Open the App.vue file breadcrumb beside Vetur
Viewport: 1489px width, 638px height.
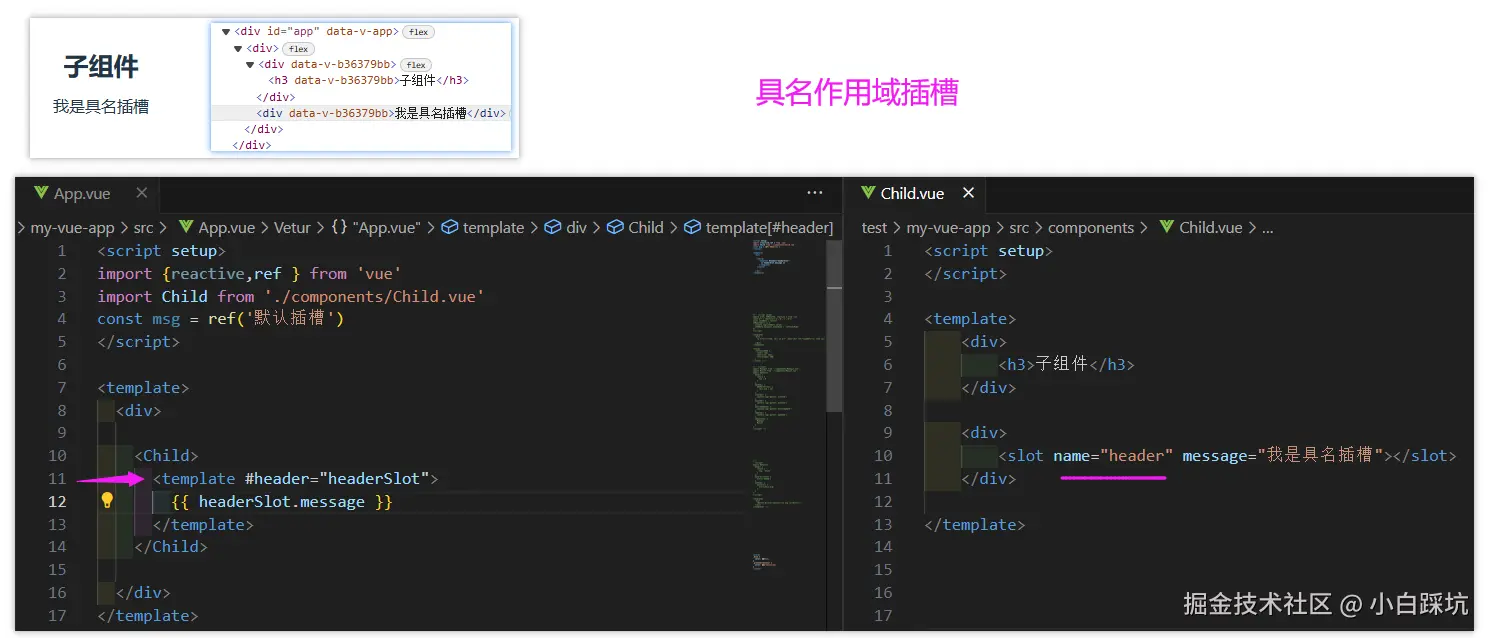click(x=217, y=227)
